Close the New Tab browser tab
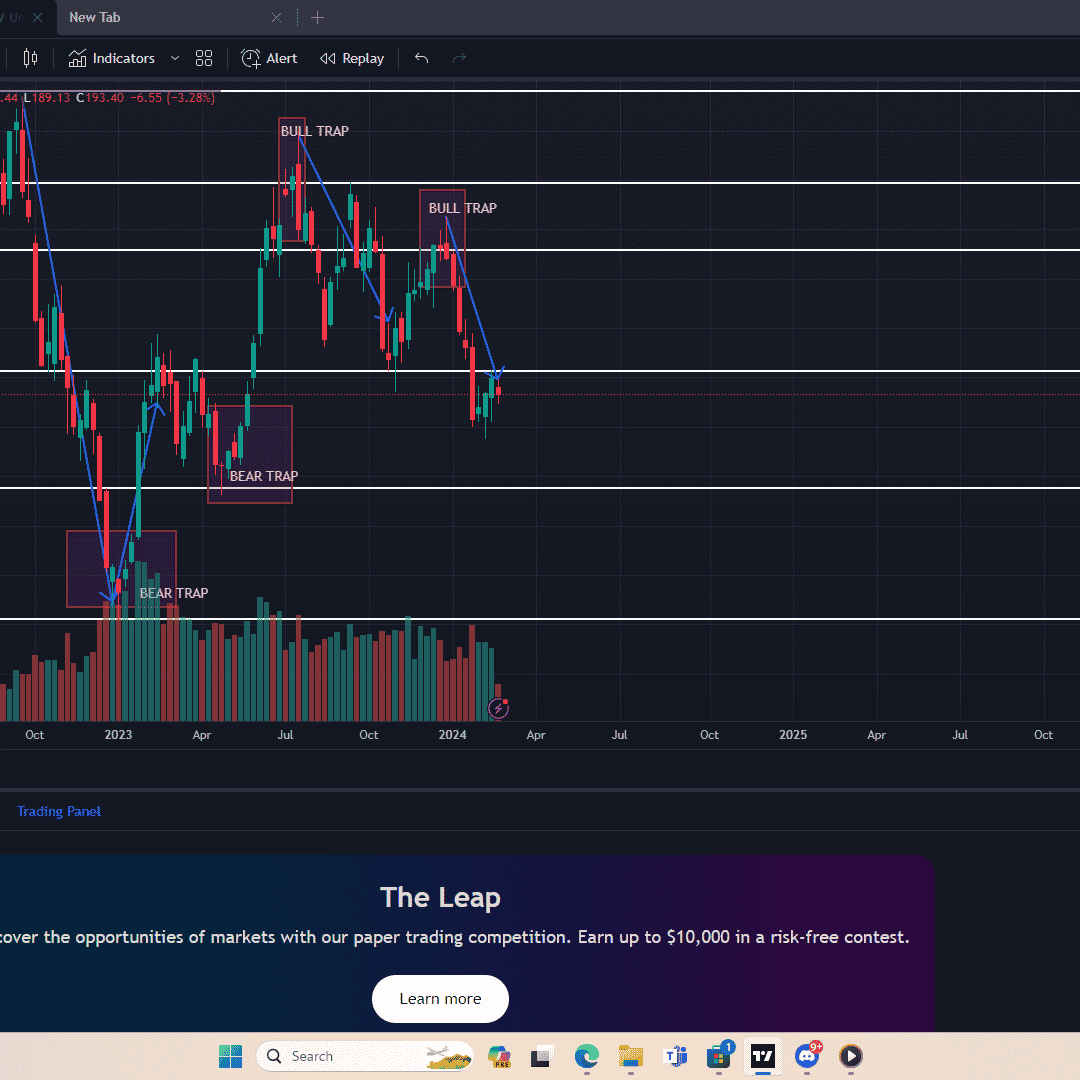This screenshot has width=1080, height=1080. coord(277,17)
